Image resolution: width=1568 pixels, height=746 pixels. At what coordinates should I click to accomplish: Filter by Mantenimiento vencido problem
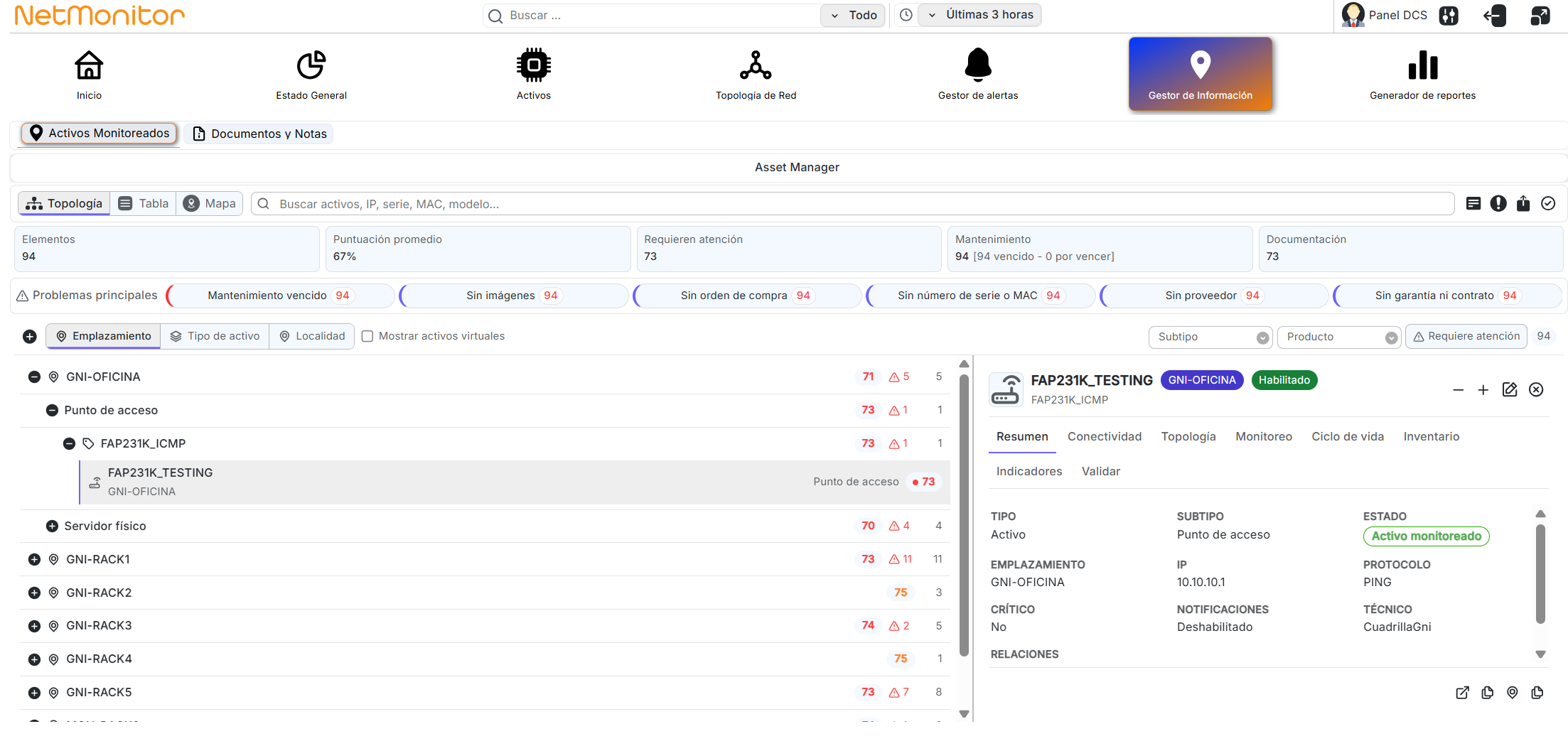280,296
